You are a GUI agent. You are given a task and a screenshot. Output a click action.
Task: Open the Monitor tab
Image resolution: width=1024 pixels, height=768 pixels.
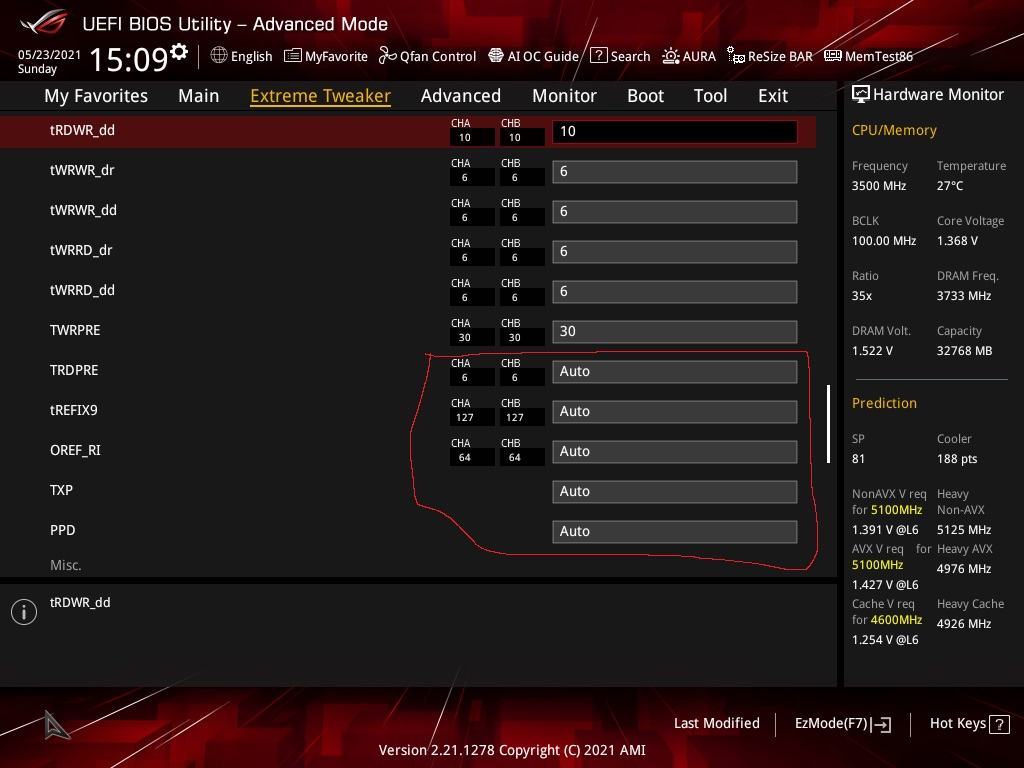(x=564, y=96)
